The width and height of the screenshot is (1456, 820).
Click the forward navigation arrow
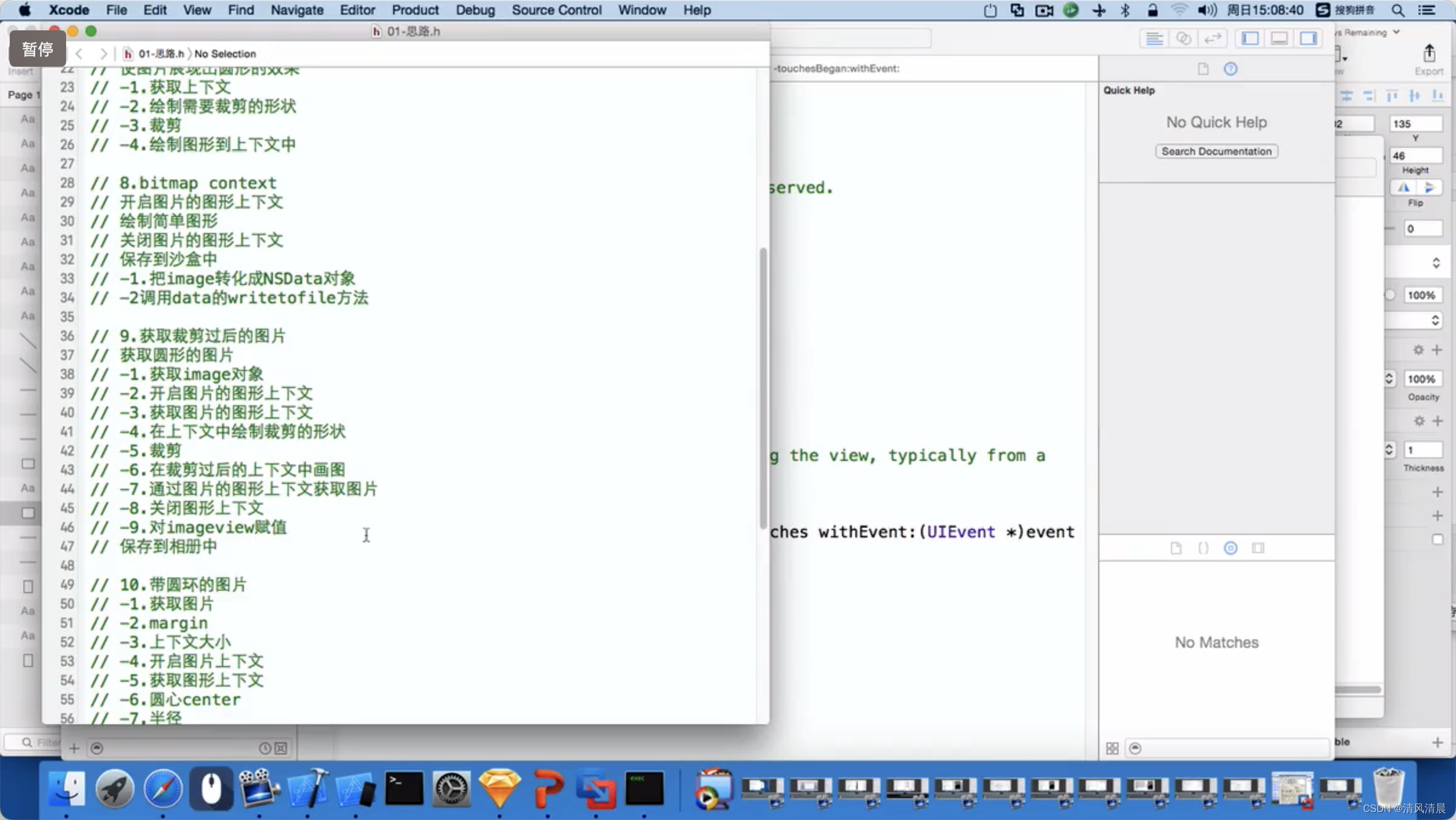105,53
